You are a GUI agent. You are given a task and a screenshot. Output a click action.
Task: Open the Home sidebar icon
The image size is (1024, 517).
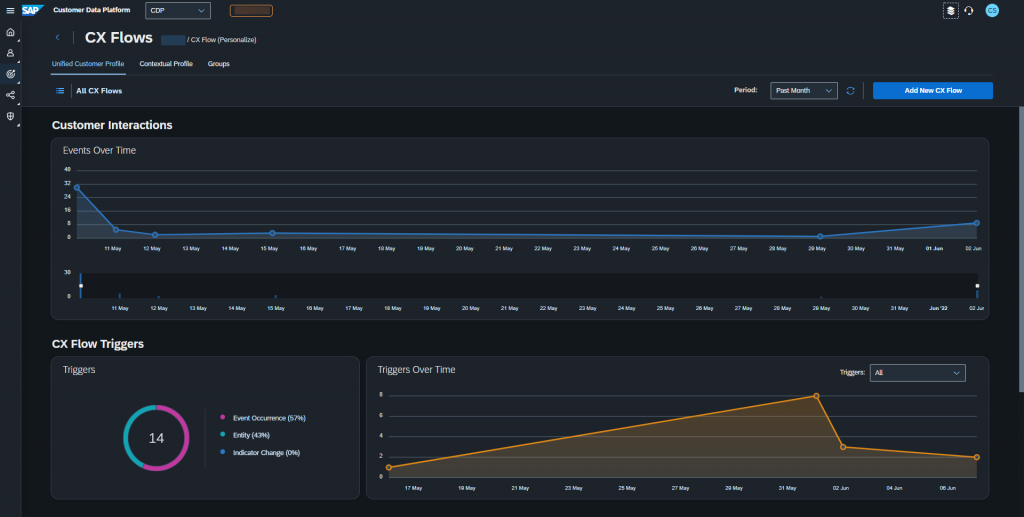pyautogui.click(x=10, y=32)
